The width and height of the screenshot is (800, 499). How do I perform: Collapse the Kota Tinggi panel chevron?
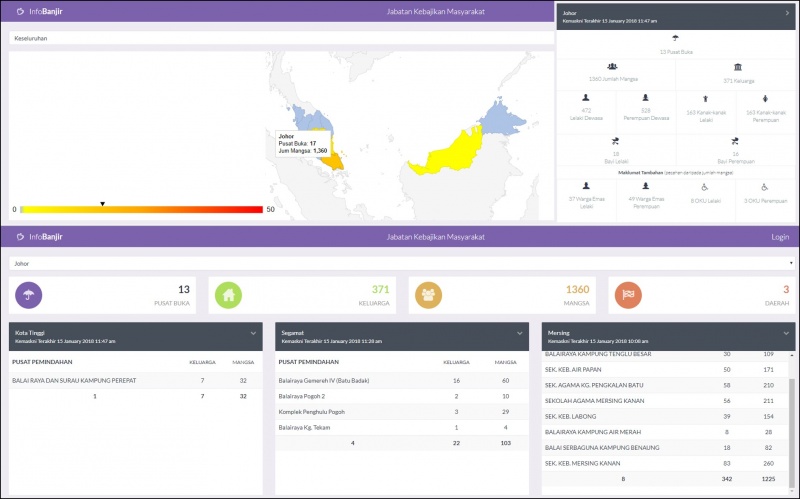tap(253, 333)
